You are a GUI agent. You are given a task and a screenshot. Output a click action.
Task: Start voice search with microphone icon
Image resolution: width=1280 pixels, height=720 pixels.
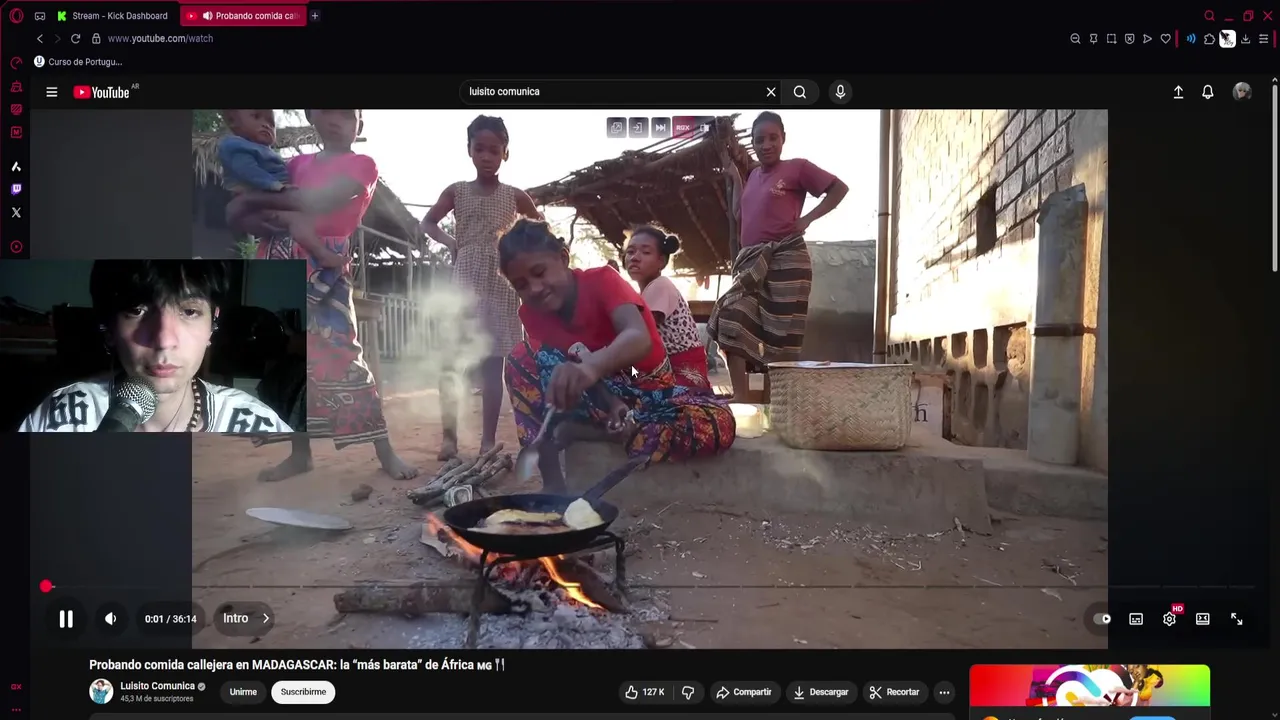click(840, 92)
